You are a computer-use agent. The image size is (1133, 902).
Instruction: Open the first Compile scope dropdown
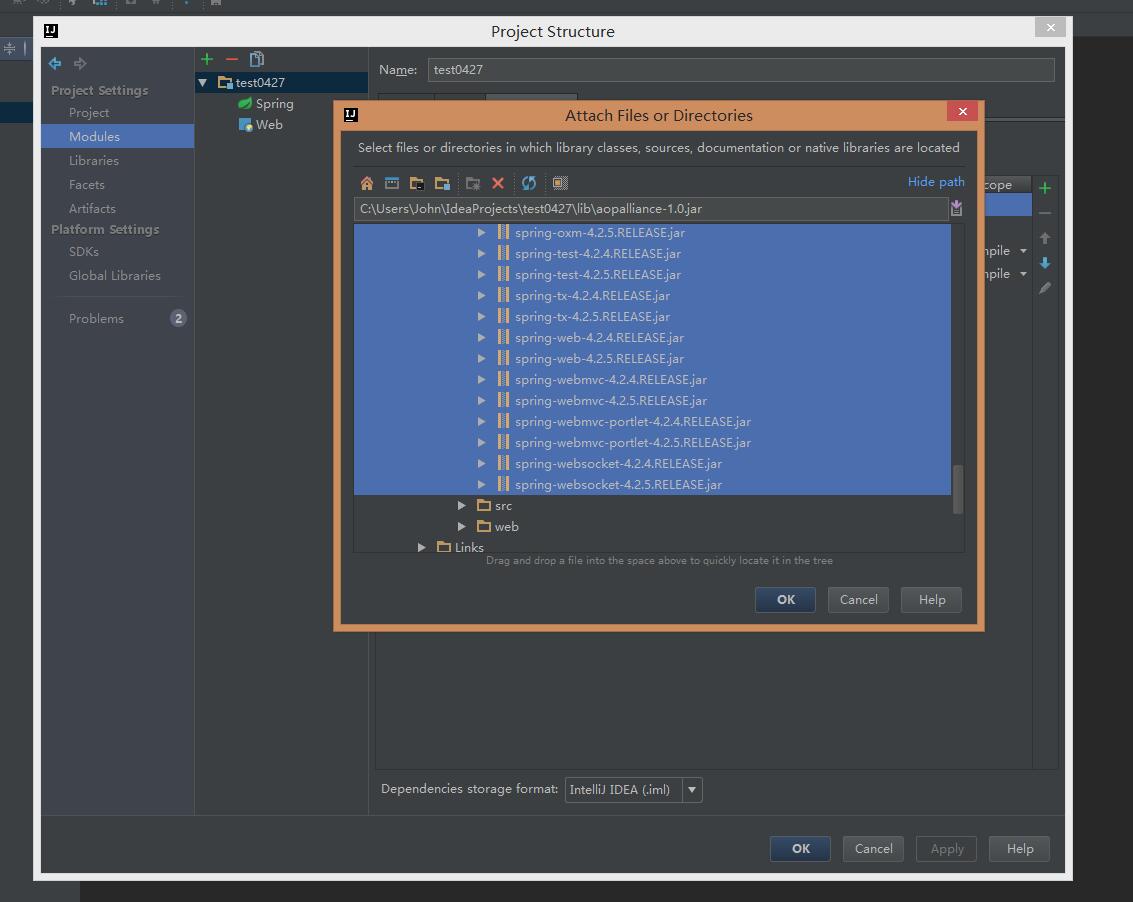point(1023,251)
